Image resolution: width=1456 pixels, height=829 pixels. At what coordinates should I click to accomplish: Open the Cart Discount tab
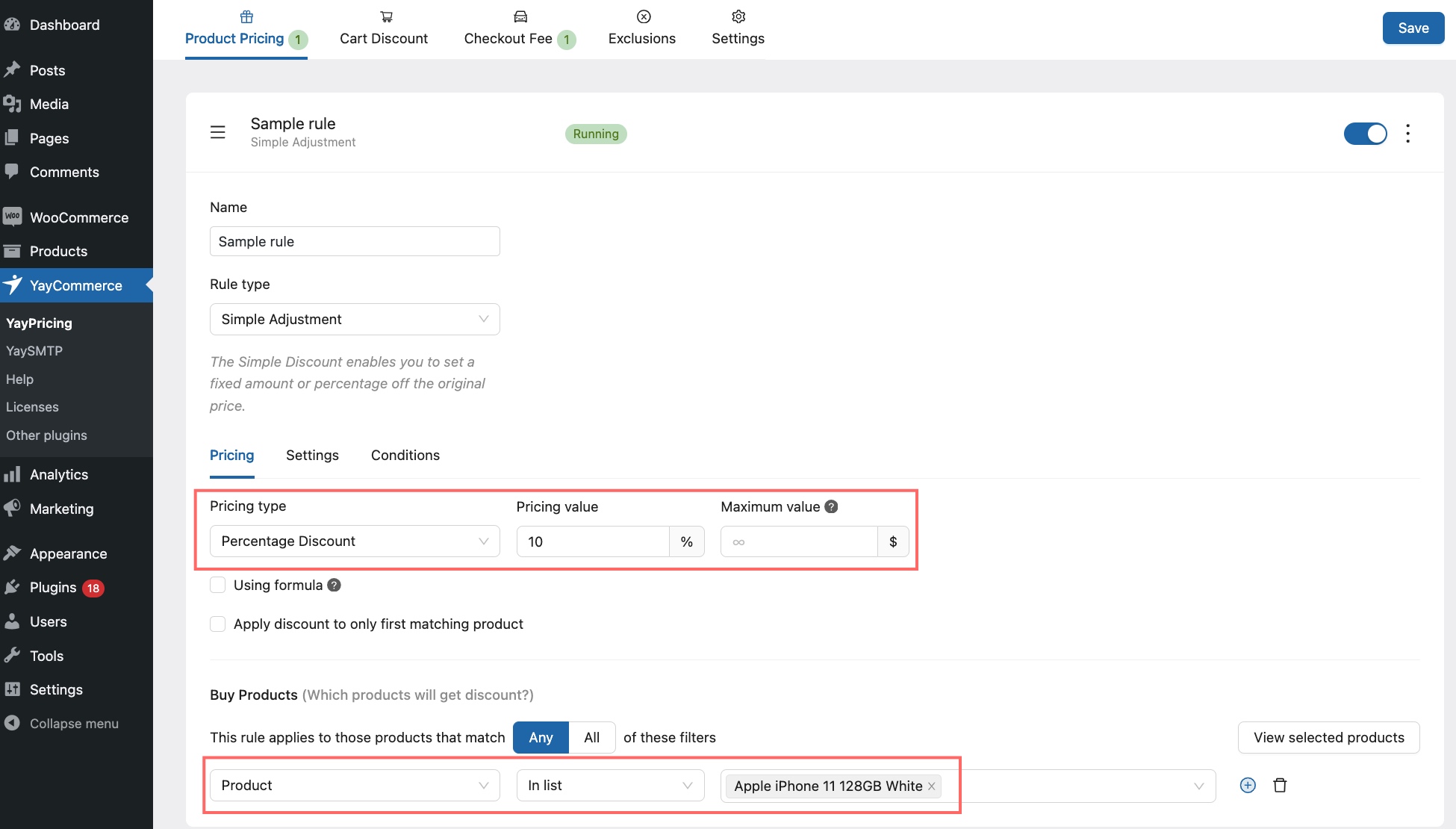[384, 28]
